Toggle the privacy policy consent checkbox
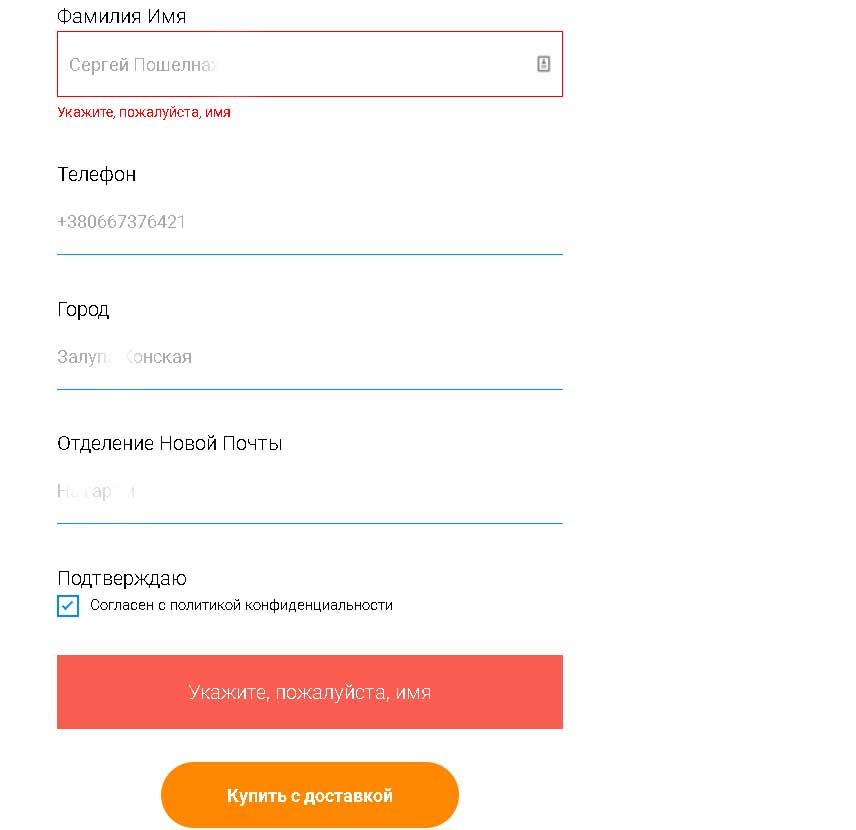 point(68,606)
